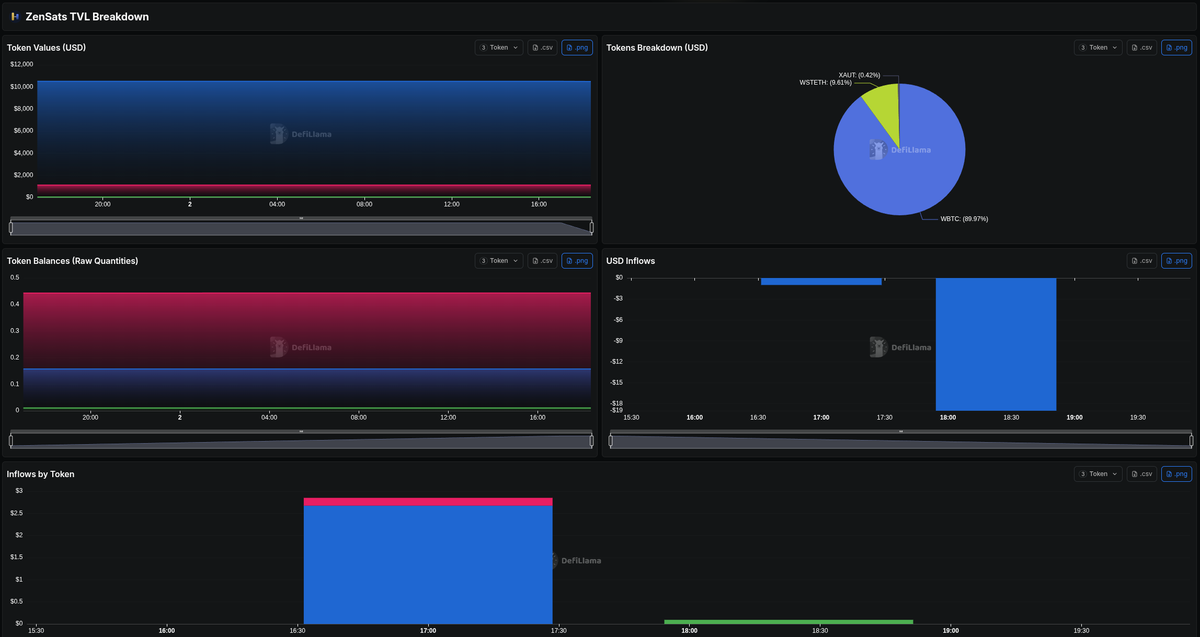Click the blue area in Token Balances chart
This screenshot has height=637, width=1200.
(307, 387)
